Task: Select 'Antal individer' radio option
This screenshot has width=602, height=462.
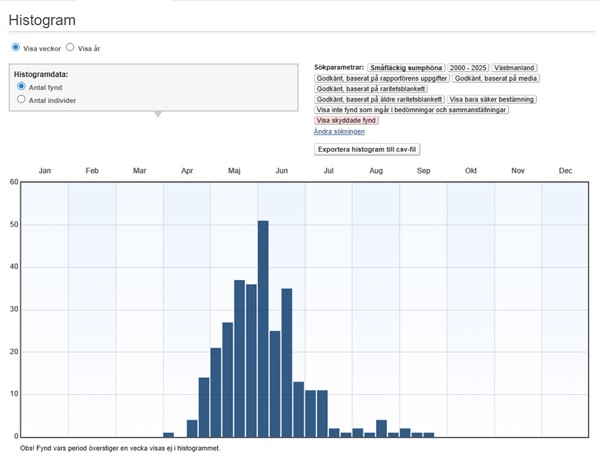Action: click(22, 100)
